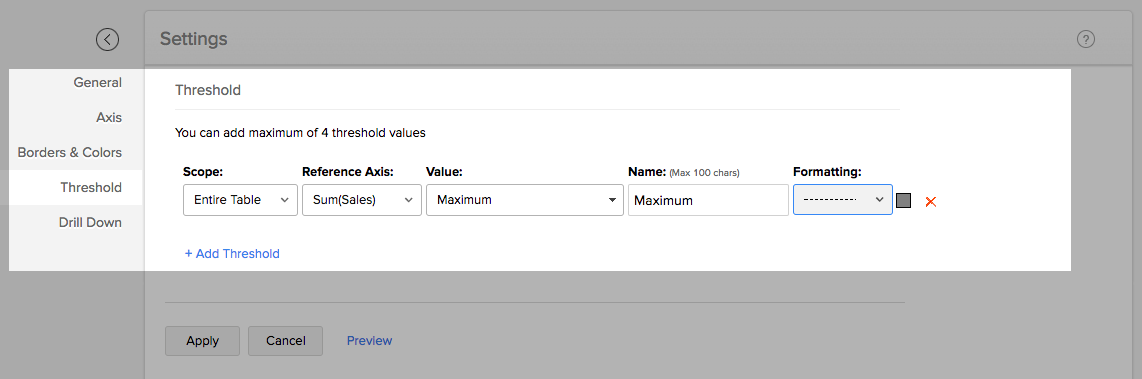This screenshot has height=379, width=1142.
Task: Delete threshold with the red X icon
Action: [x=930, y=201]
